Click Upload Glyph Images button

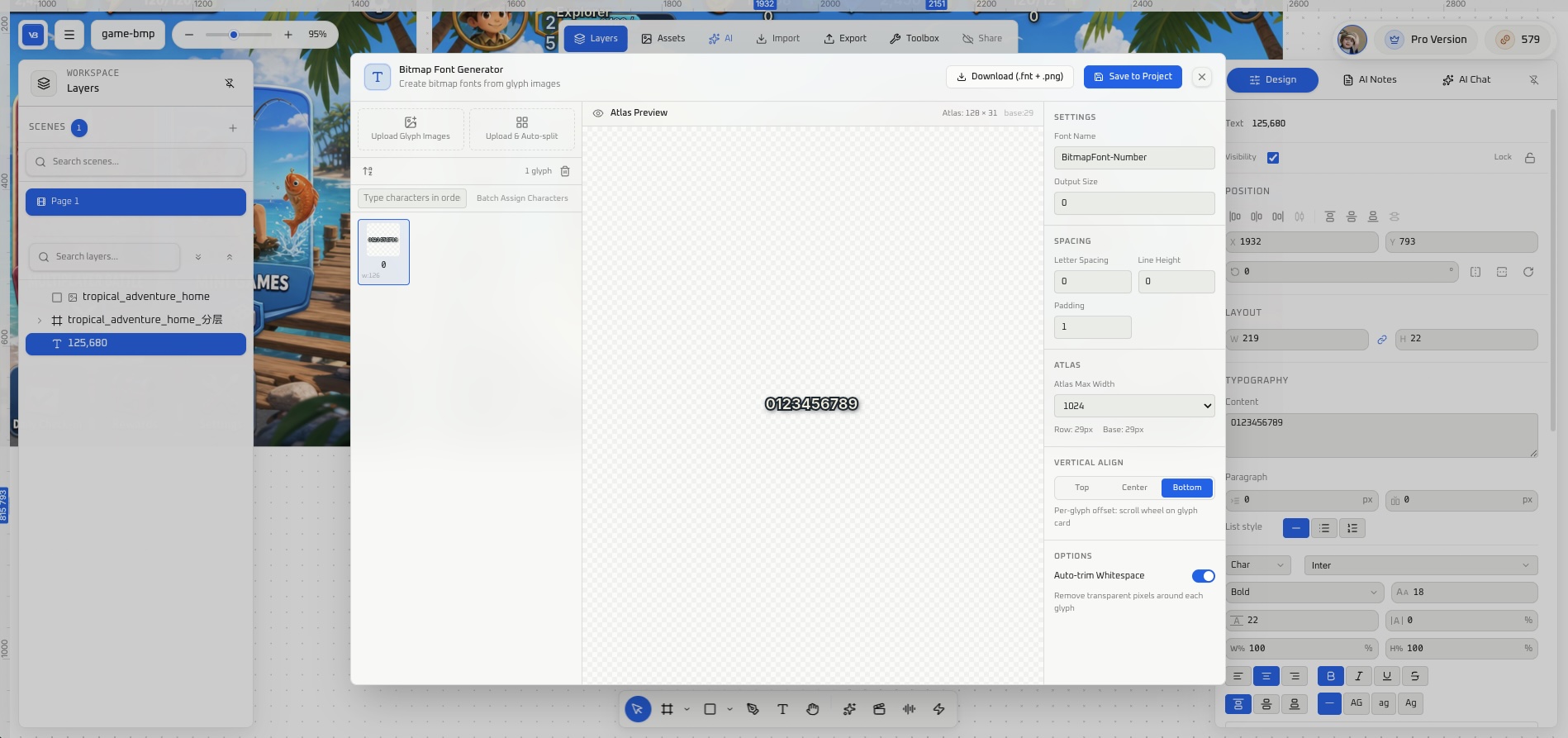coord(411,129)
